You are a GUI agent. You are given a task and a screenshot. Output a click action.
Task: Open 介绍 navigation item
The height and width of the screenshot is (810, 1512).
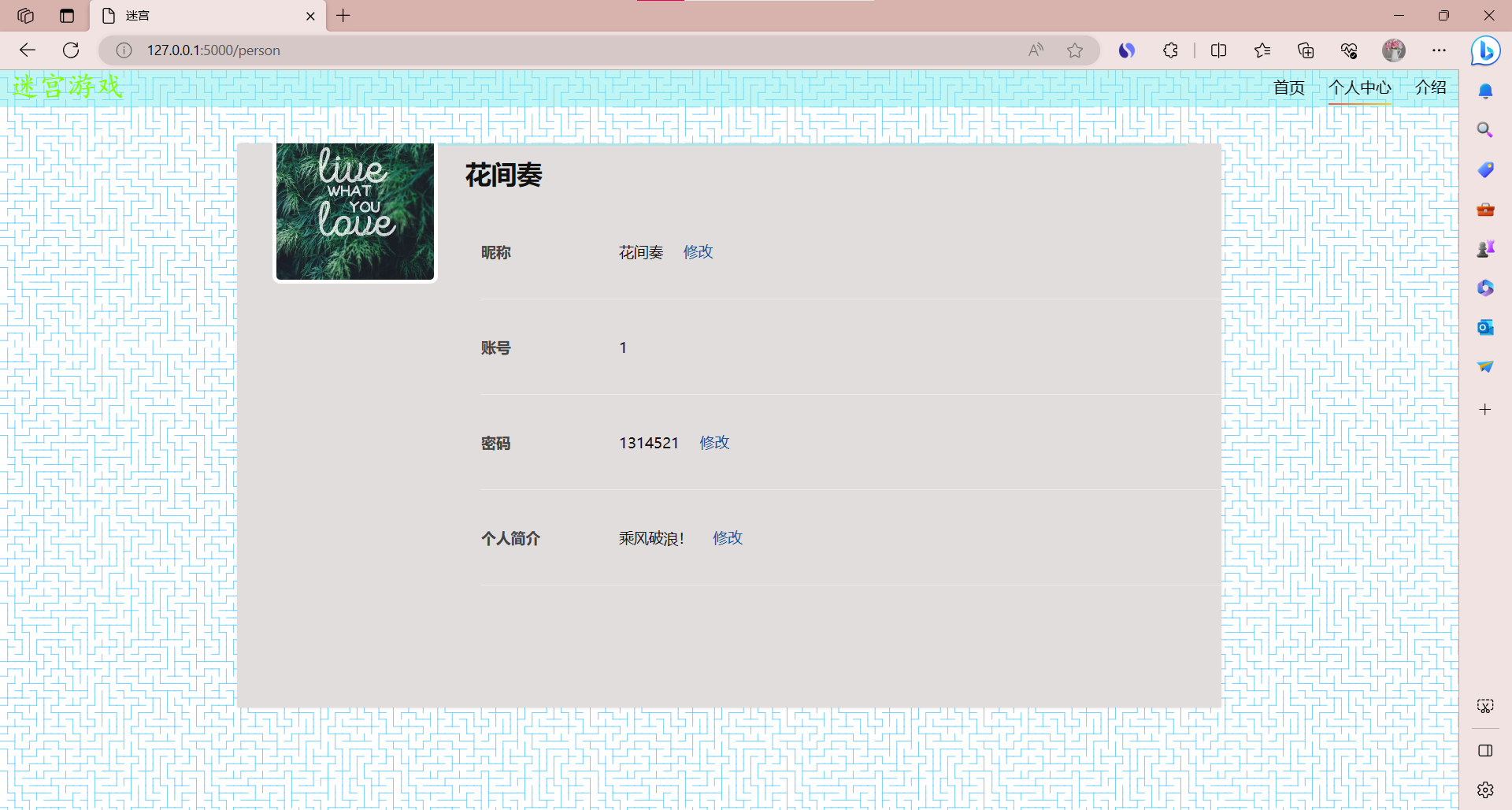[x=1431, y=87]
